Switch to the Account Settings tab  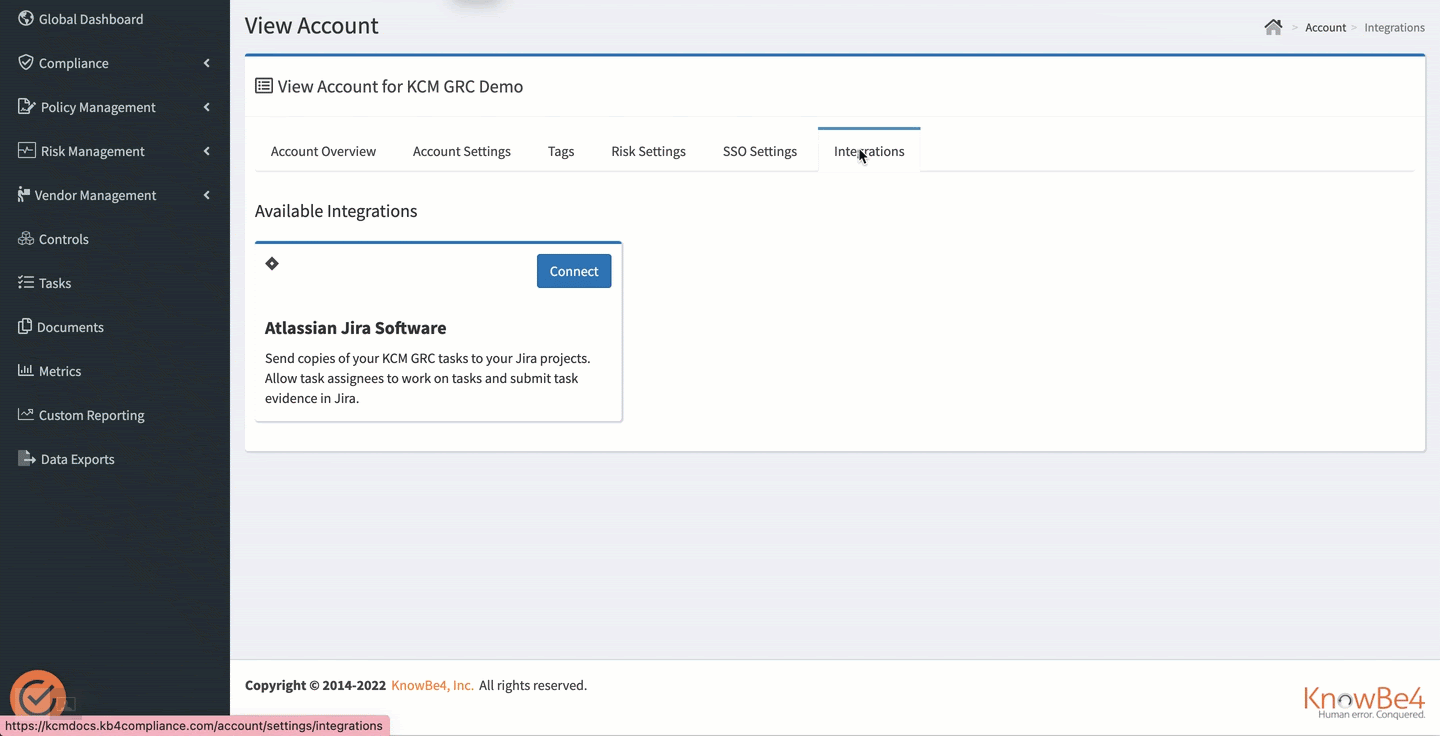click(x=461, y=151)
